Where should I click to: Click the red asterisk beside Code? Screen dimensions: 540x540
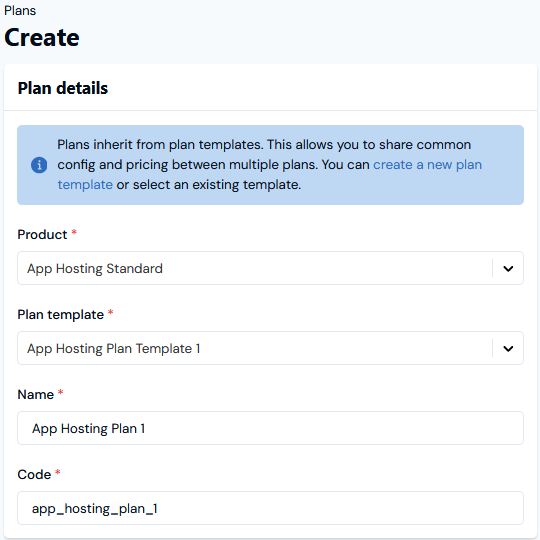pos(58,472)
